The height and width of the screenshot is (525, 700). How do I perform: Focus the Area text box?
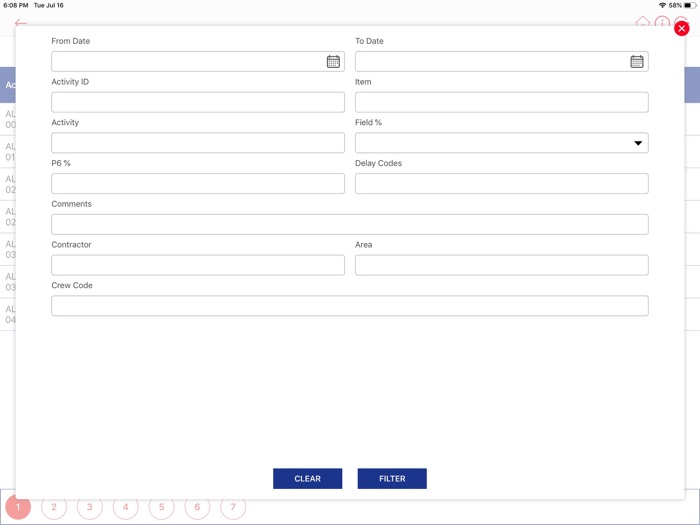point(501,265)
